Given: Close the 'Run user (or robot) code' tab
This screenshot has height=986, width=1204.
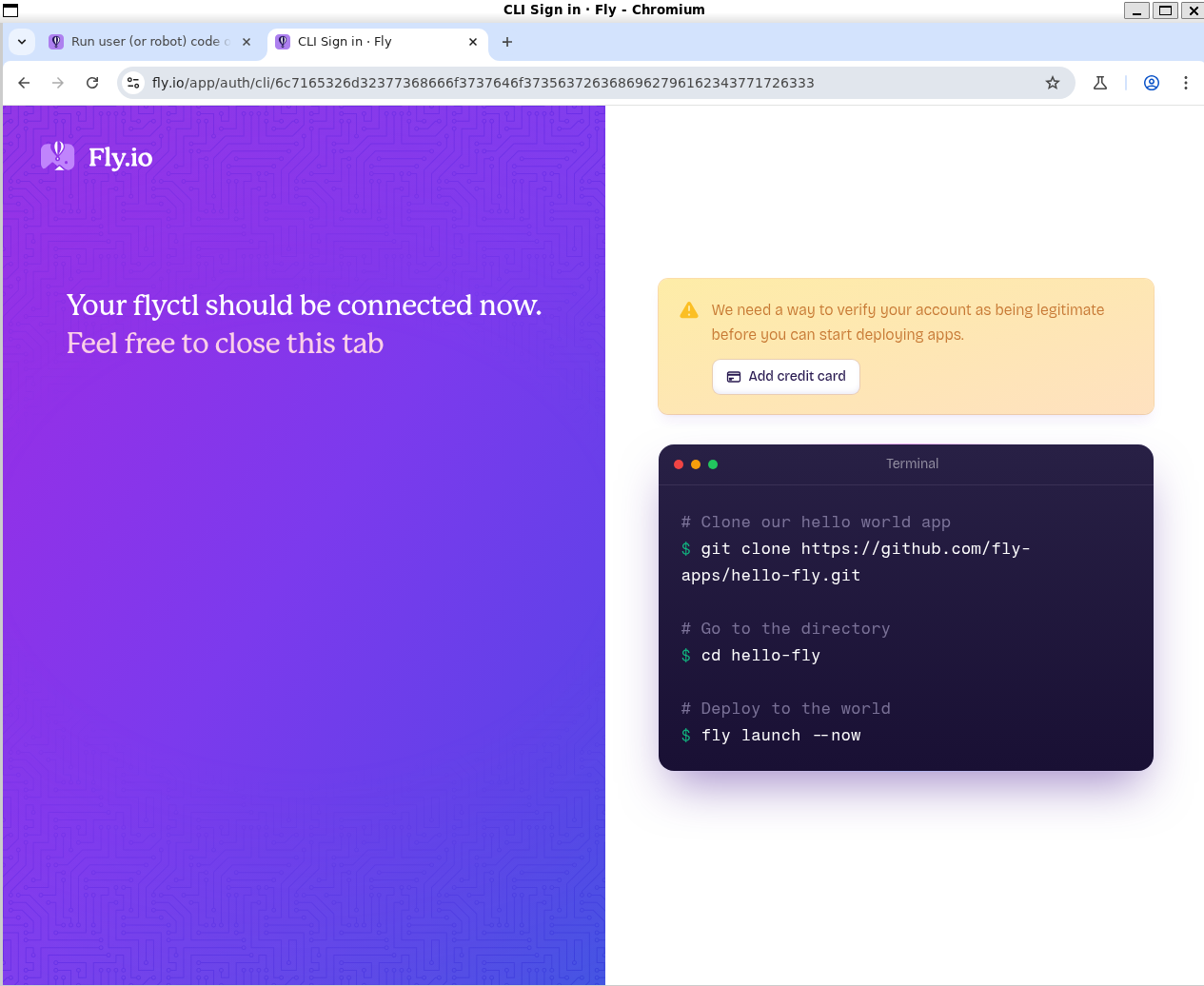Looking at the screenshot, I should tap(247, 42).
